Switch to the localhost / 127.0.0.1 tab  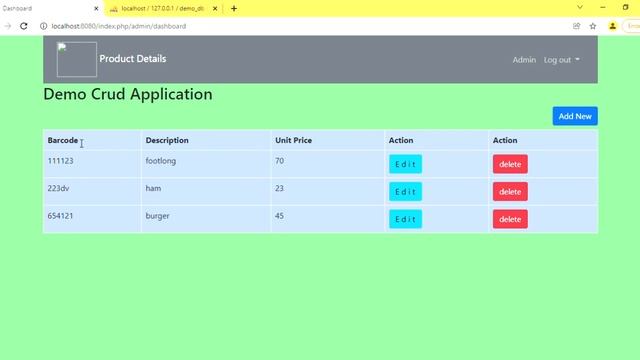click(163, 8)
